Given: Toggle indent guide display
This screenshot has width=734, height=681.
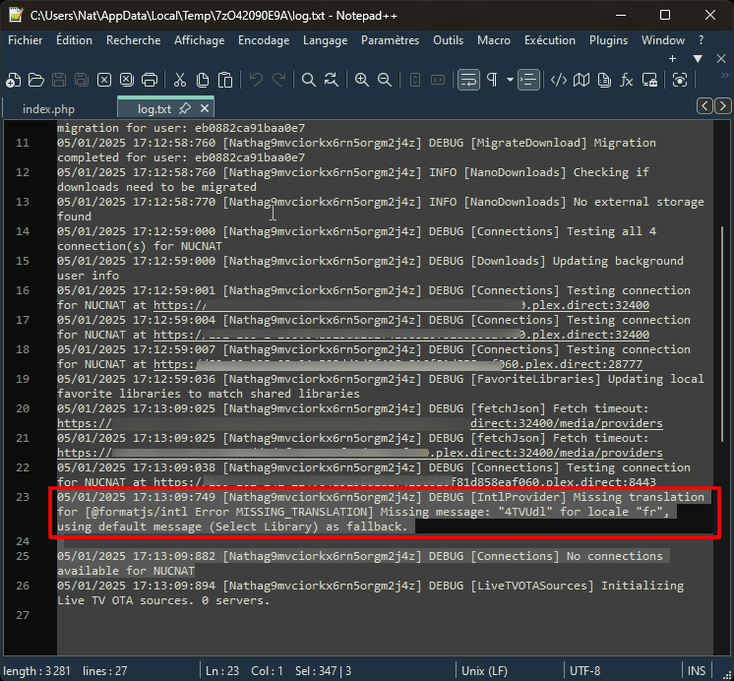Looking at the screenshot, I should coord(528,80).
